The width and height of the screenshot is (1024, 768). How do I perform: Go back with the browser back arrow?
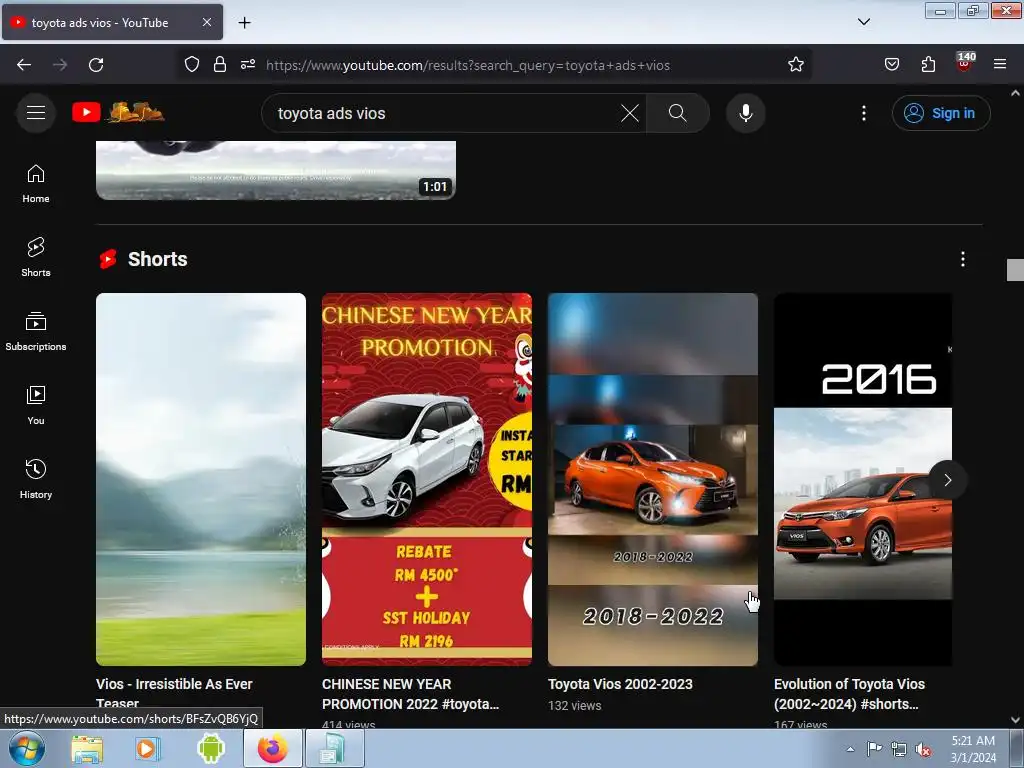click(24, 65)
